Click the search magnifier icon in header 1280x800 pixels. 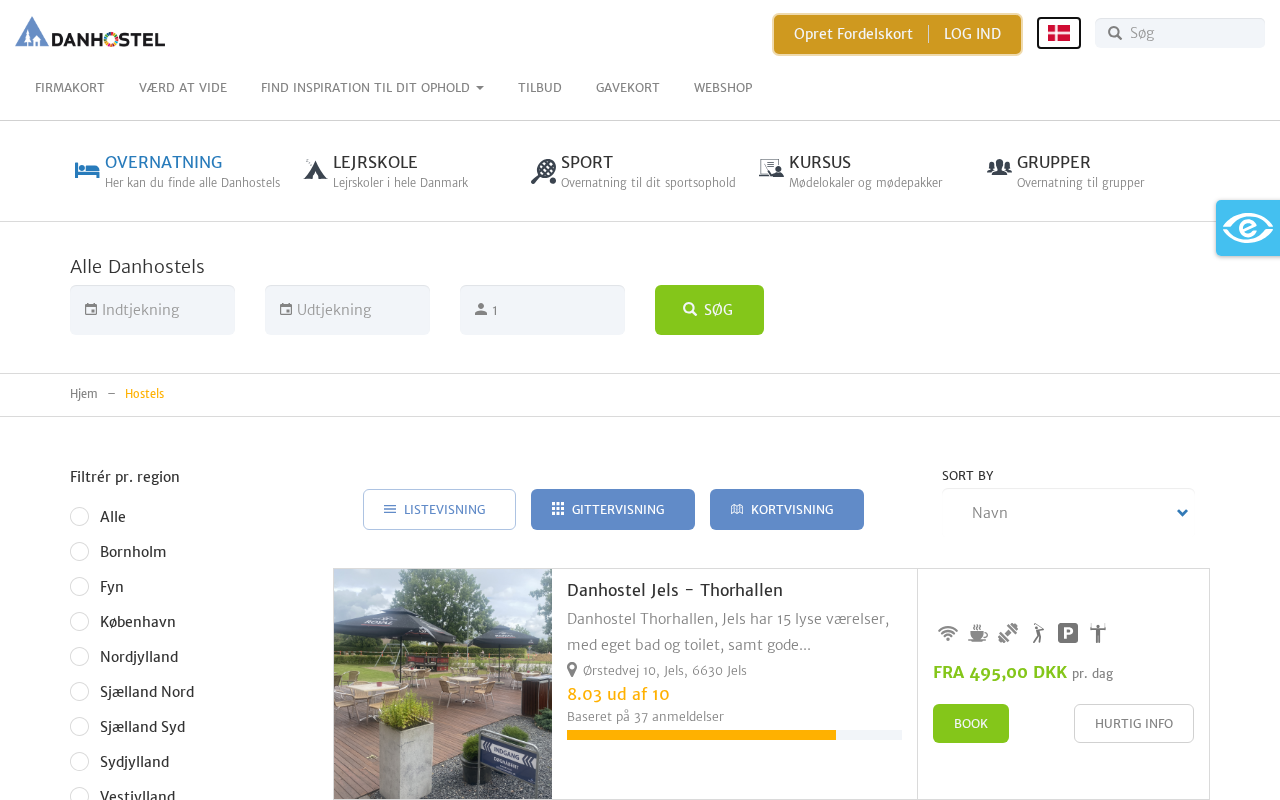pos(1115,33)
